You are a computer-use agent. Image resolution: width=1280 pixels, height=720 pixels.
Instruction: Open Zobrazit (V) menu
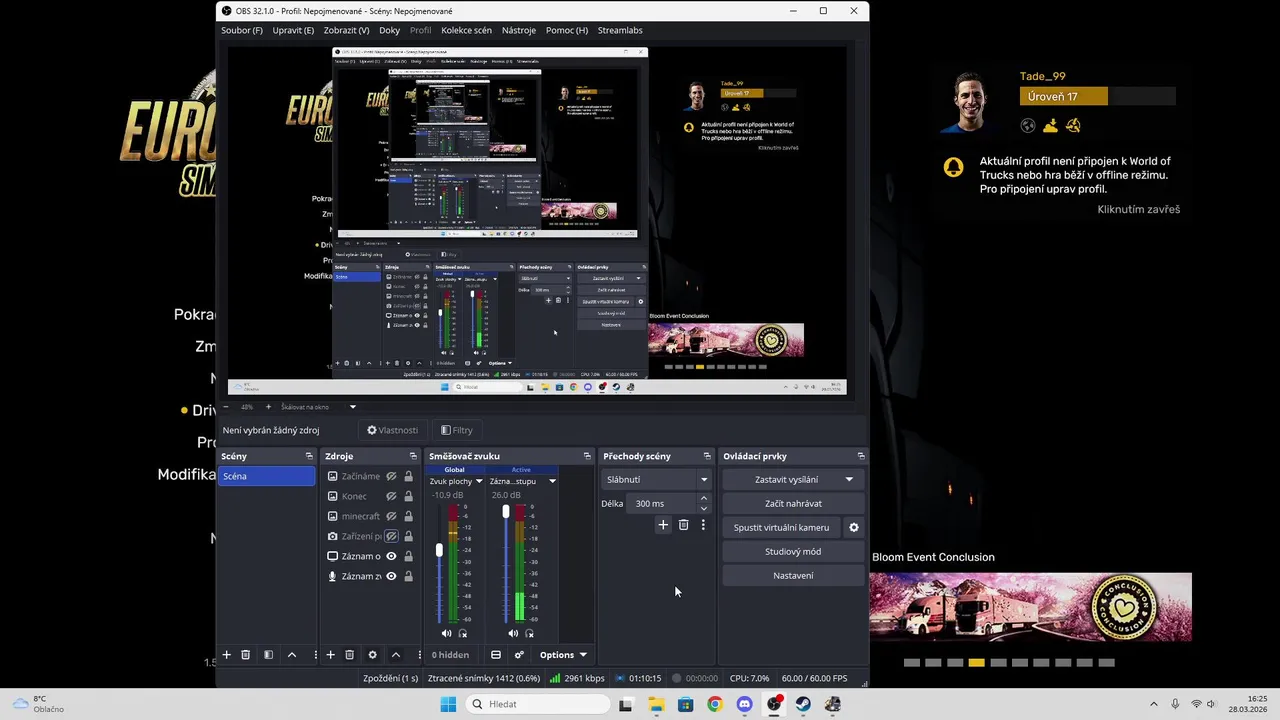(x=346, y=30)
